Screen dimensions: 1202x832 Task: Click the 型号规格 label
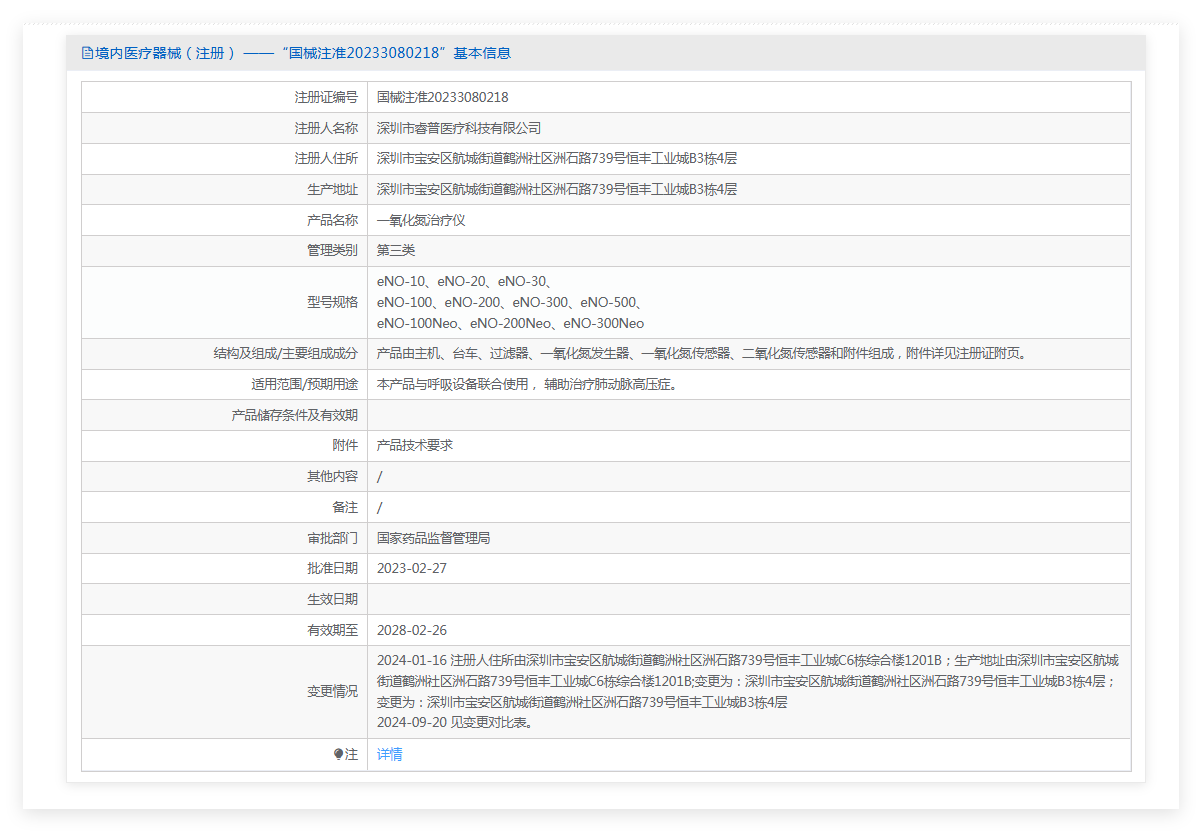(x=332, y=302)
